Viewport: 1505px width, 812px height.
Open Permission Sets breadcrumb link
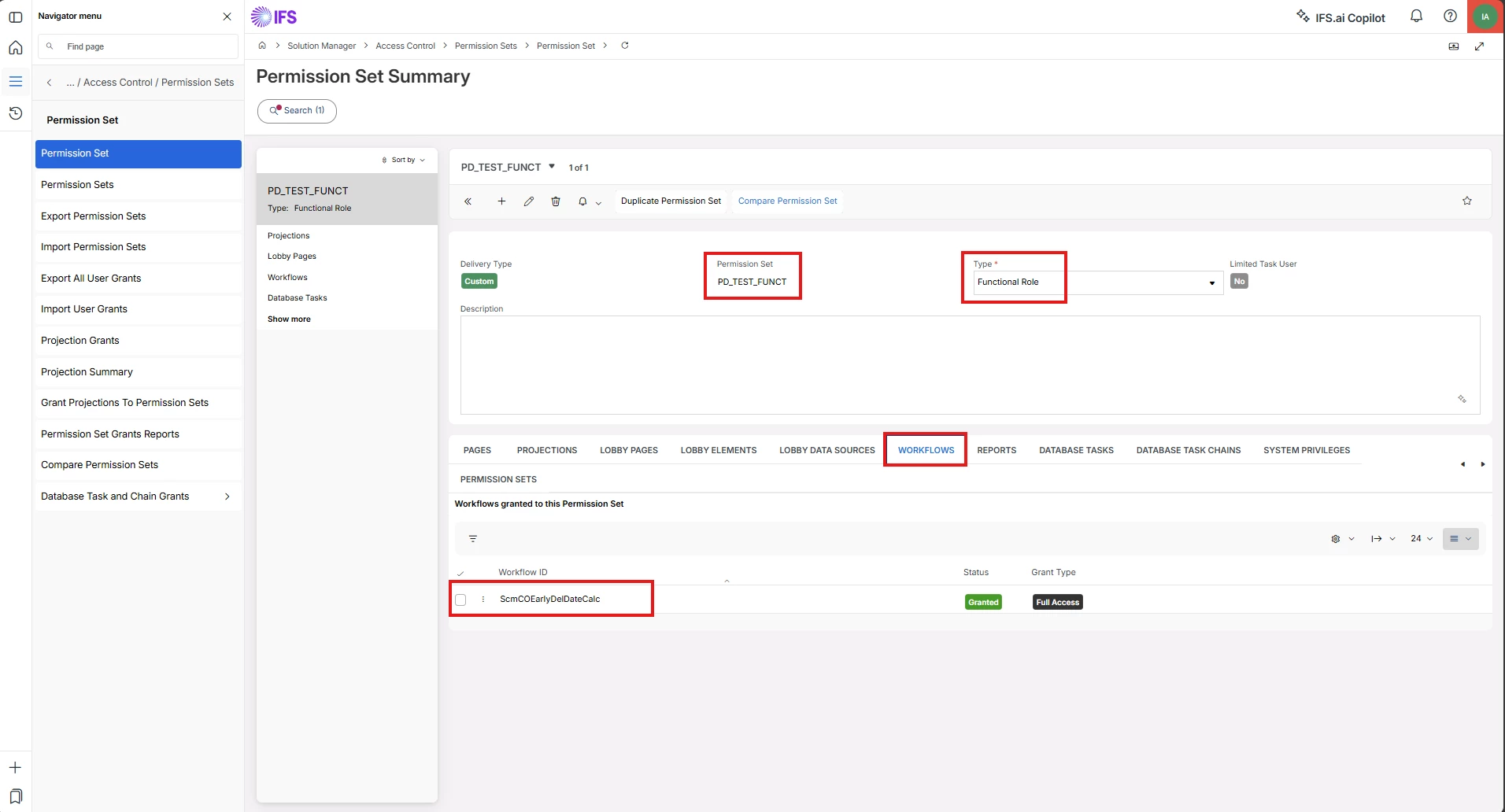click(486, 46)
